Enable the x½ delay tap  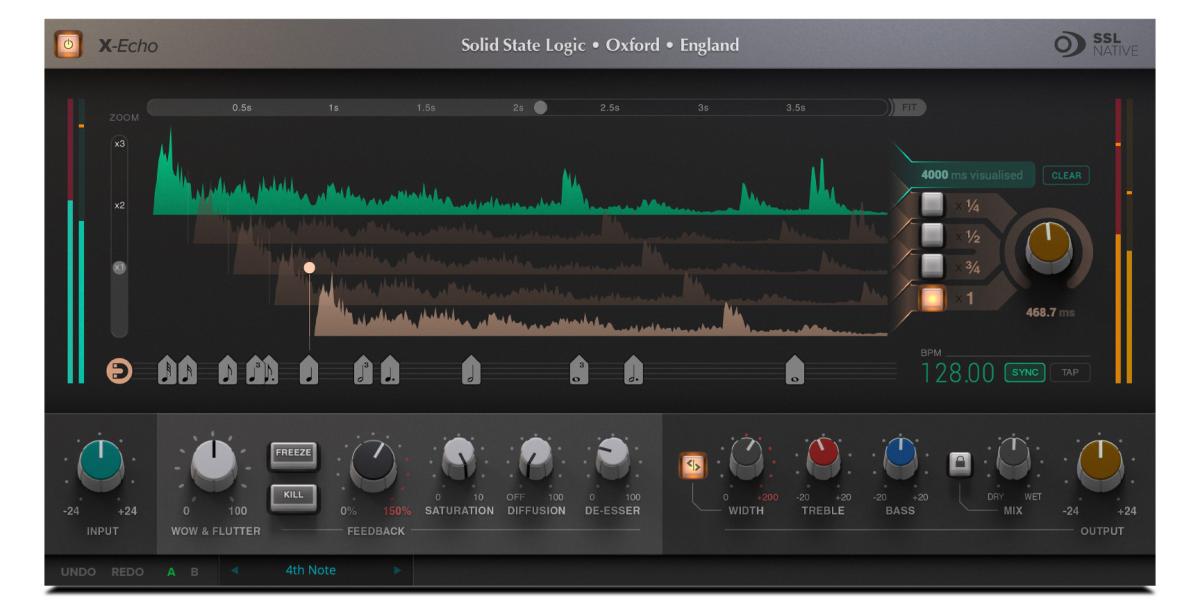coord(933,236)
